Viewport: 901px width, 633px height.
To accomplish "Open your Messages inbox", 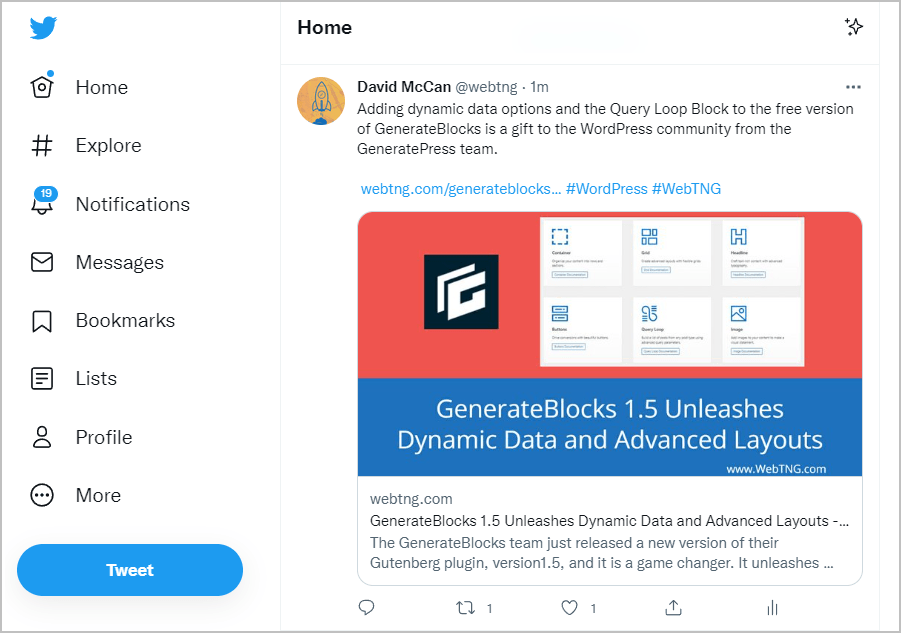I will click(x=119, y=262).
